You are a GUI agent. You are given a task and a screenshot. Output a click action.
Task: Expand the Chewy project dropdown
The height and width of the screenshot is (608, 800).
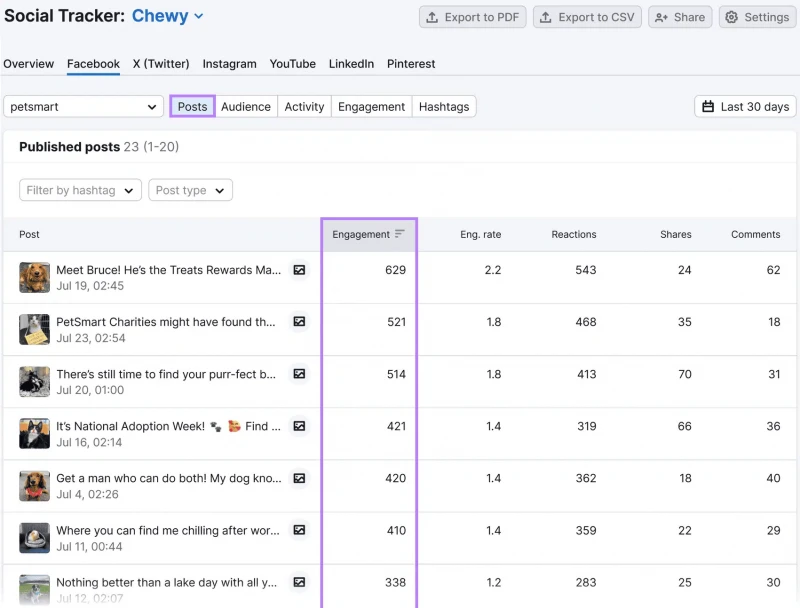[167, 16]
